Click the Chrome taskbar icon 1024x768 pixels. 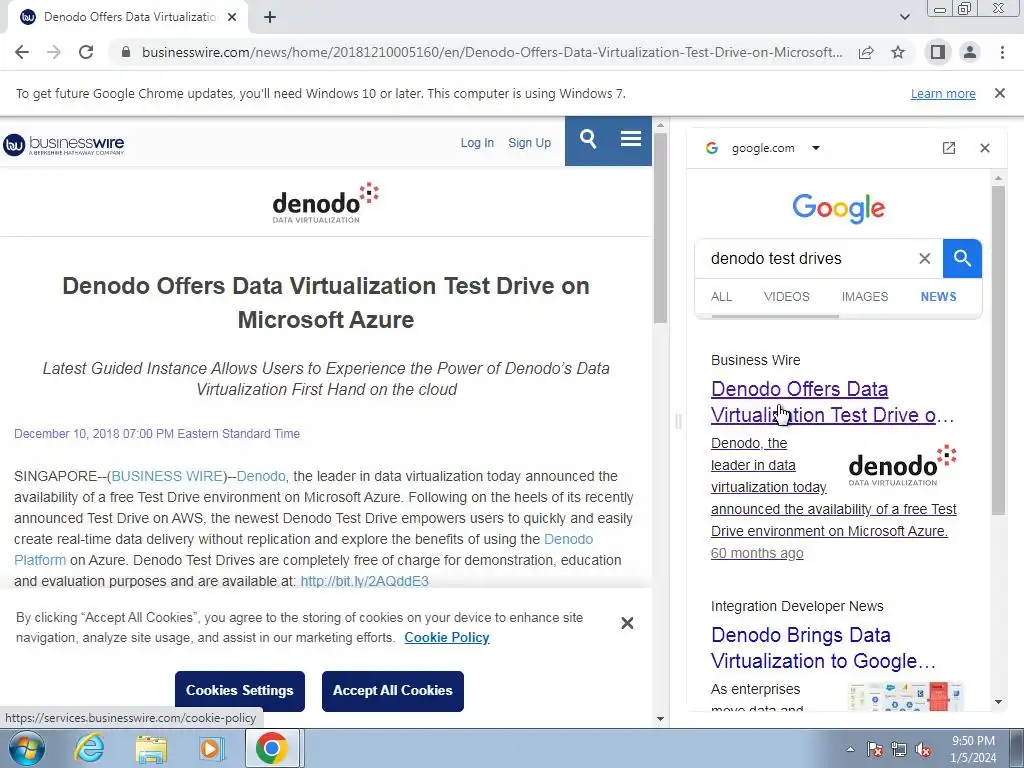pyautogui.click(x=272, y=748)
